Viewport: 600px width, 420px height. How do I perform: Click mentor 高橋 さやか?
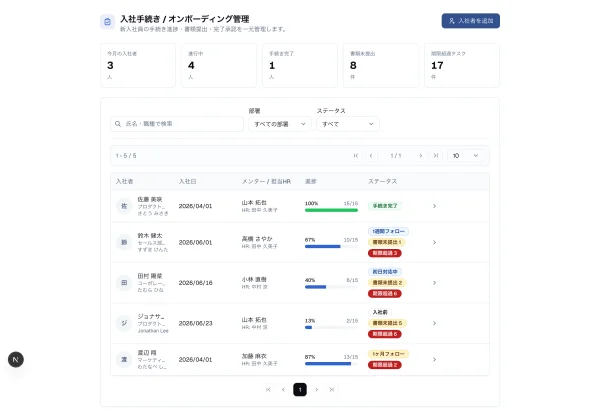257,239
